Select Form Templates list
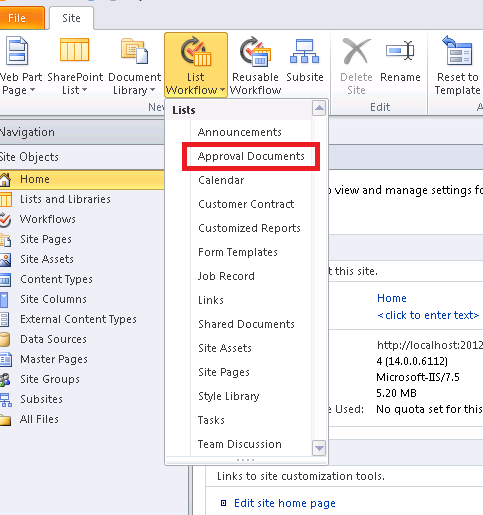The image size is (483, 515). coord(238,252)
